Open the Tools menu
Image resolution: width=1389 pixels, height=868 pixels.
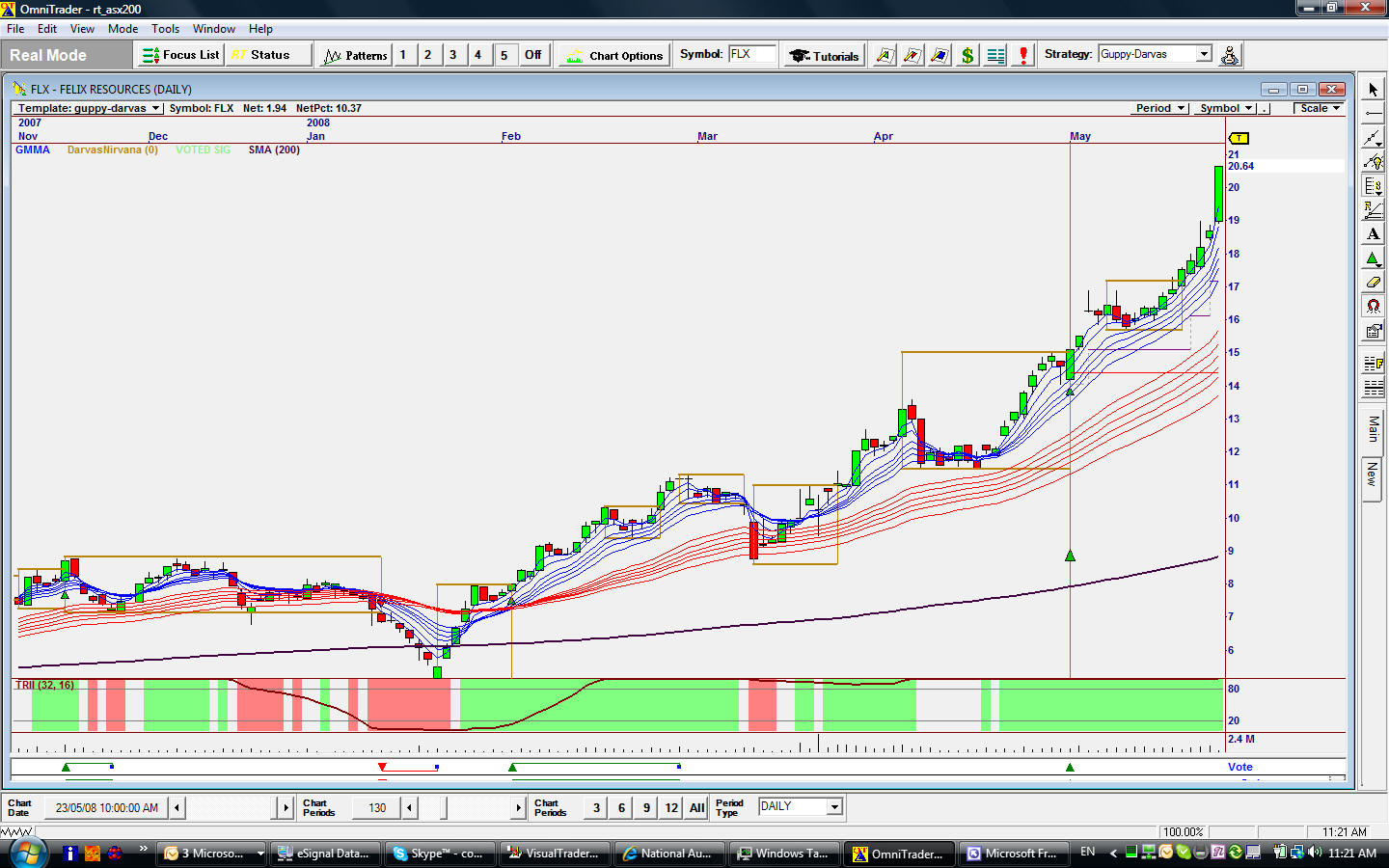pos(165,29)
